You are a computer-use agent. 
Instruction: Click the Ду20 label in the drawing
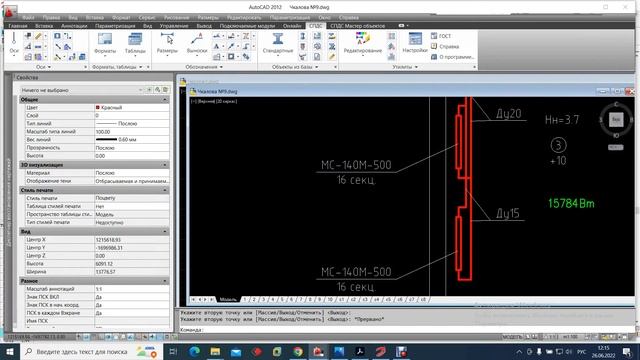509,113
